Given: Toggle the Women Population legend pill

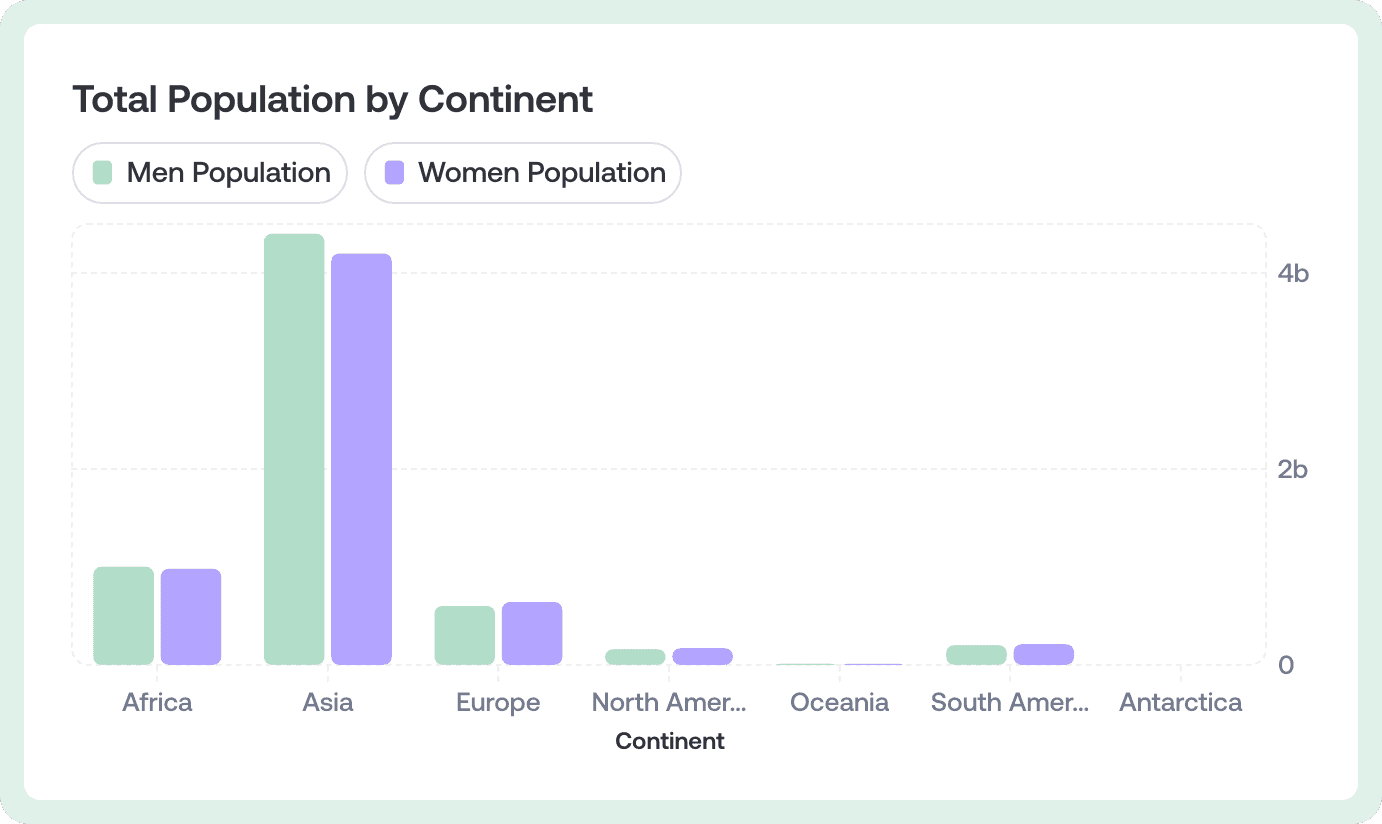Looking at the screenshot, I should [523, 173].
